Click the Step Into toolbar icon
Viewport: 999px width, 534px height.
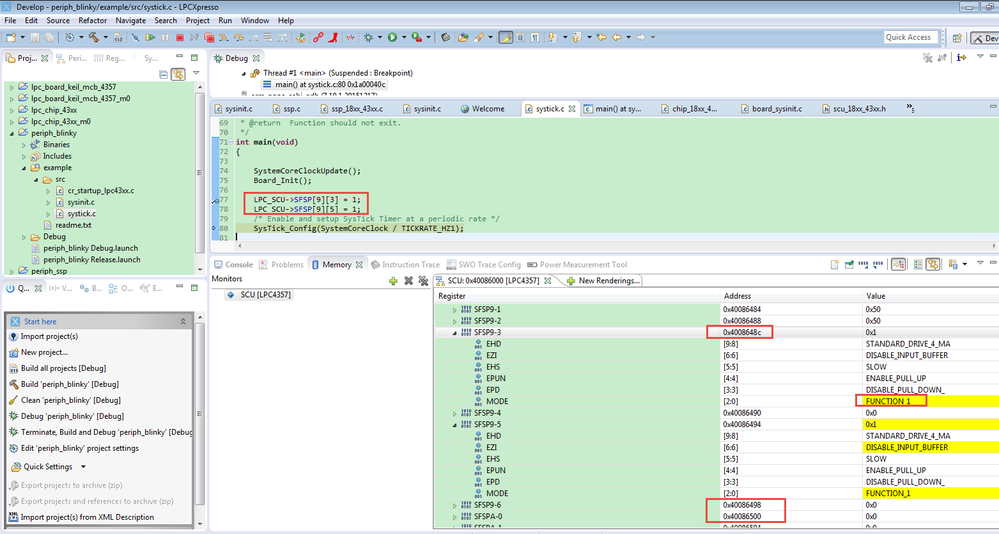tap(223, 38)
